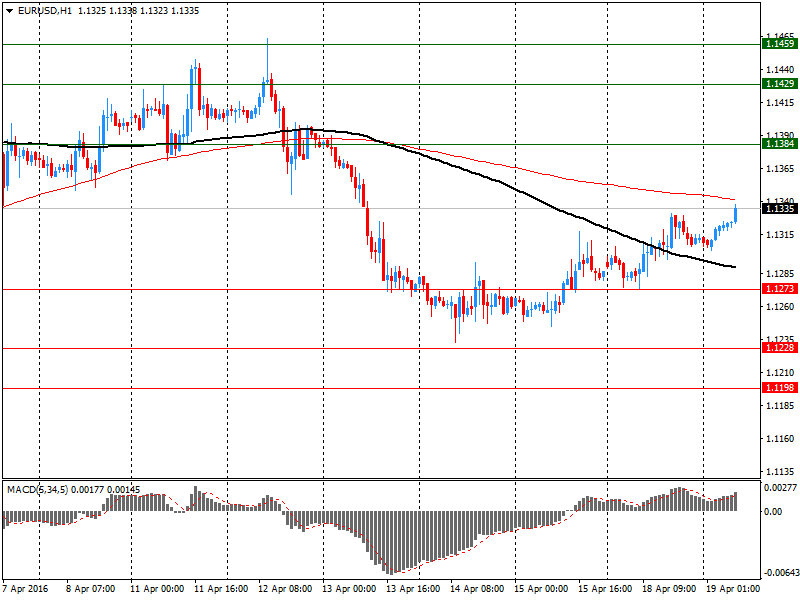
Task: Click the 1.1198 red support label
Action: (780, 388)
